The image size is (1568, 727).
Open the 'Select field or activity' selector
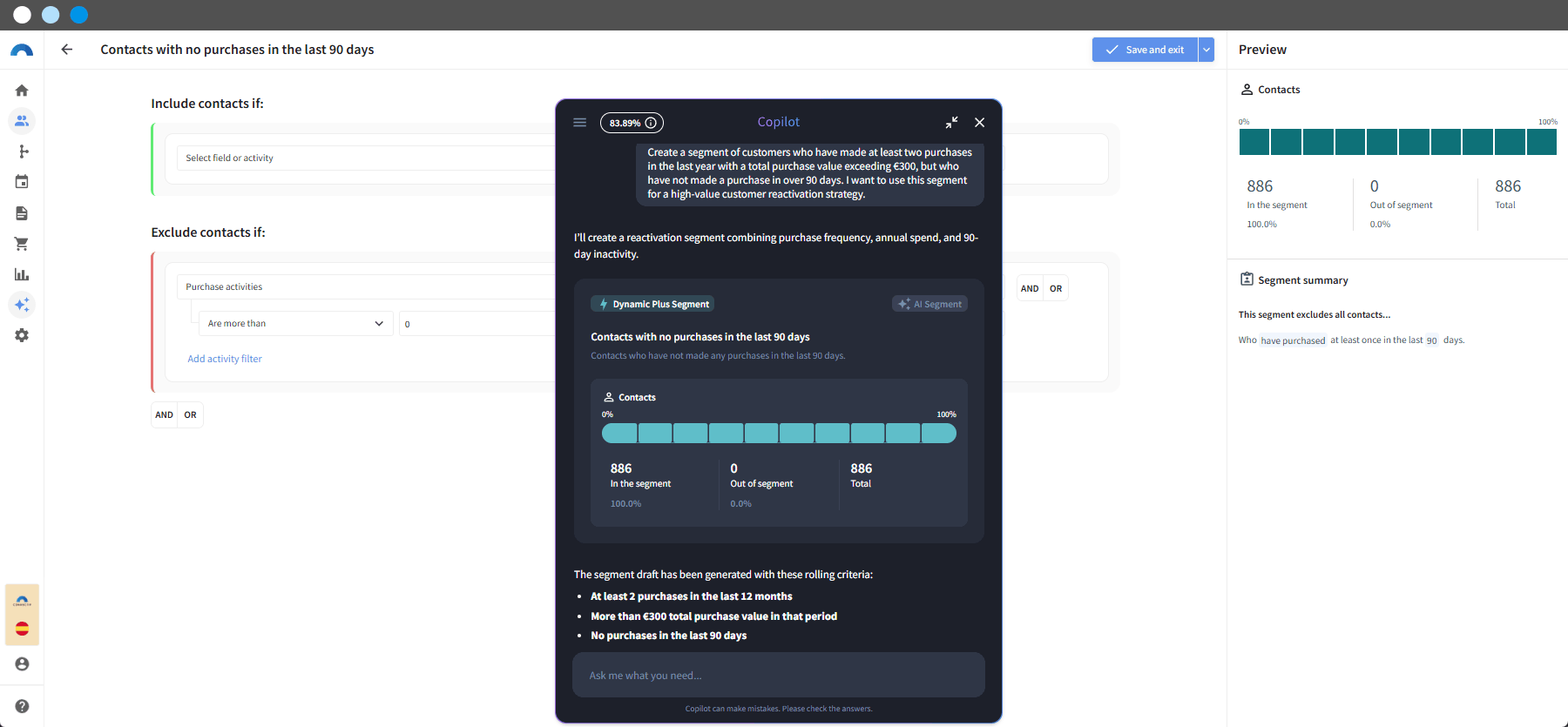click(366, 158)
